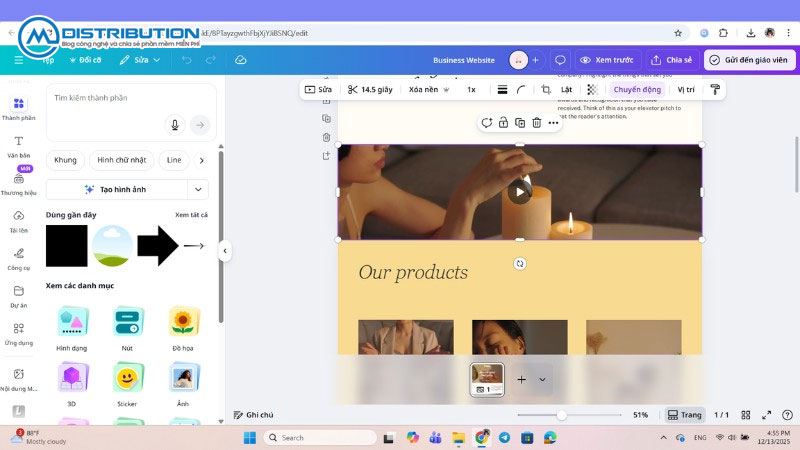The image size is (800, 450).
Task: Click Xem trước preview button
Action: tap(607, 60)
